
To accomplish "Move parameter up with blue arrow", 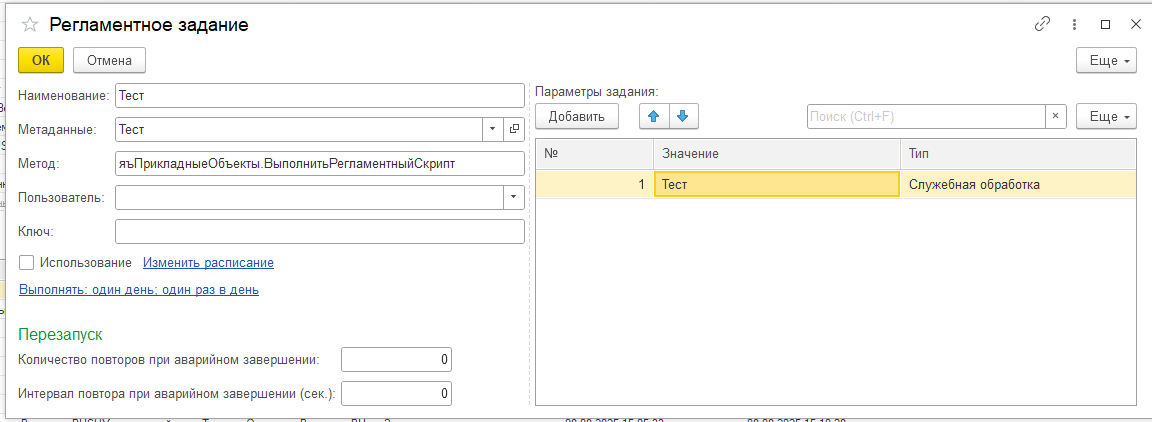I will pyautogui.click(x=654, y=117).
